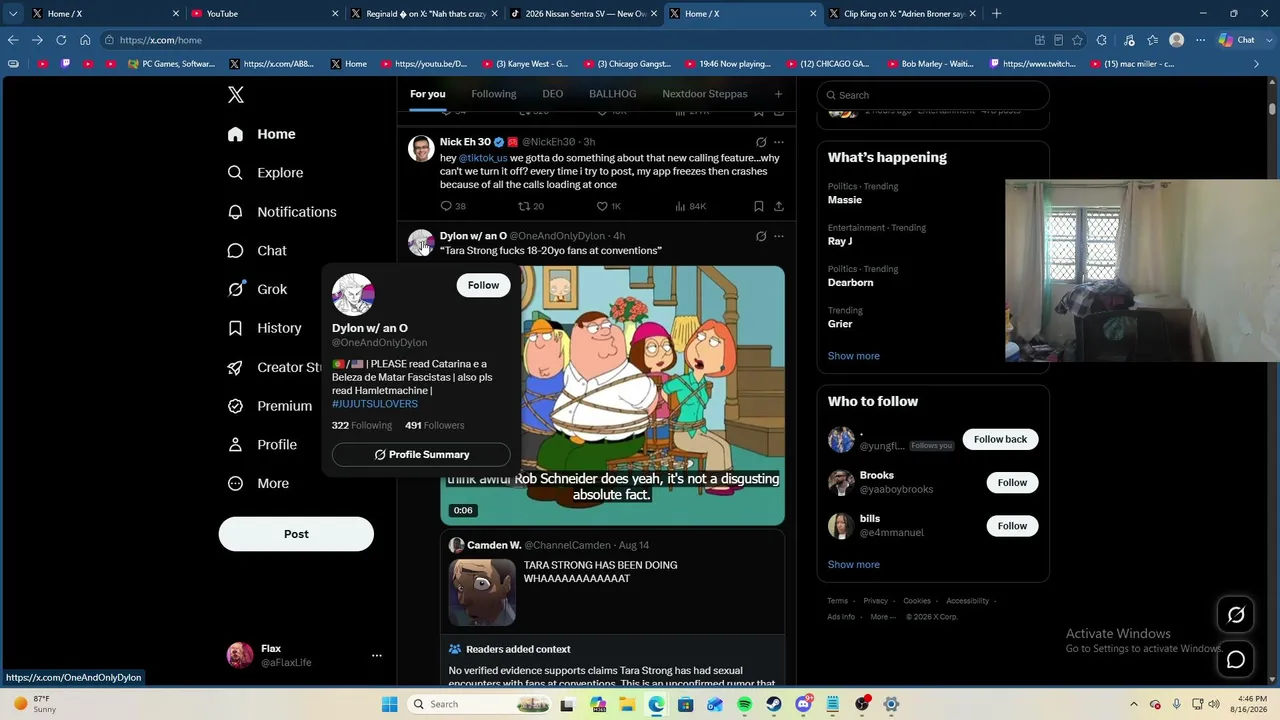Open Notifications in the X sidebar

(x=282, y=212)
